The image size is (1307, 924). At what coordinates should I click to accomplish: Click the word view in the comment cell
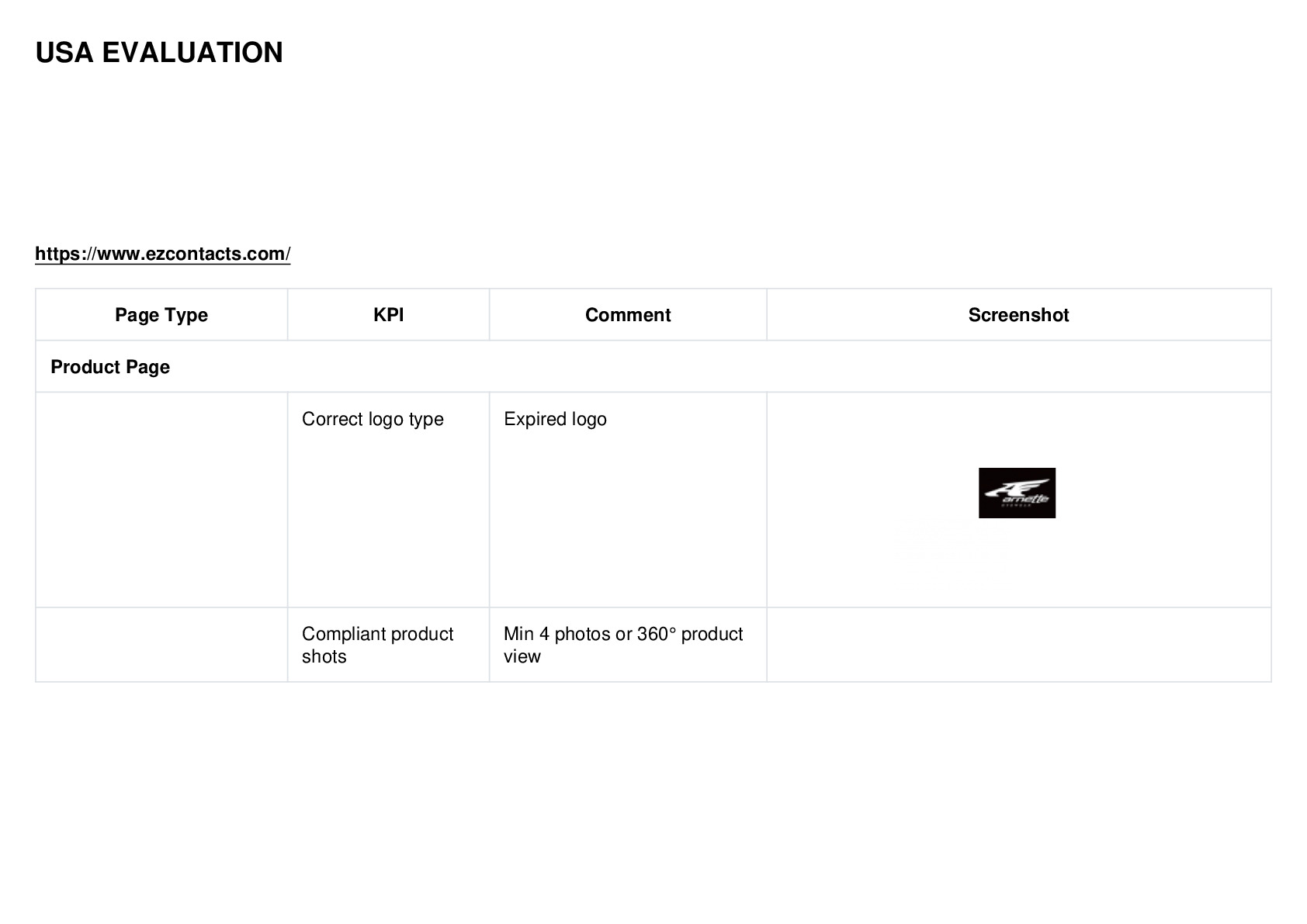coord(522,656)
